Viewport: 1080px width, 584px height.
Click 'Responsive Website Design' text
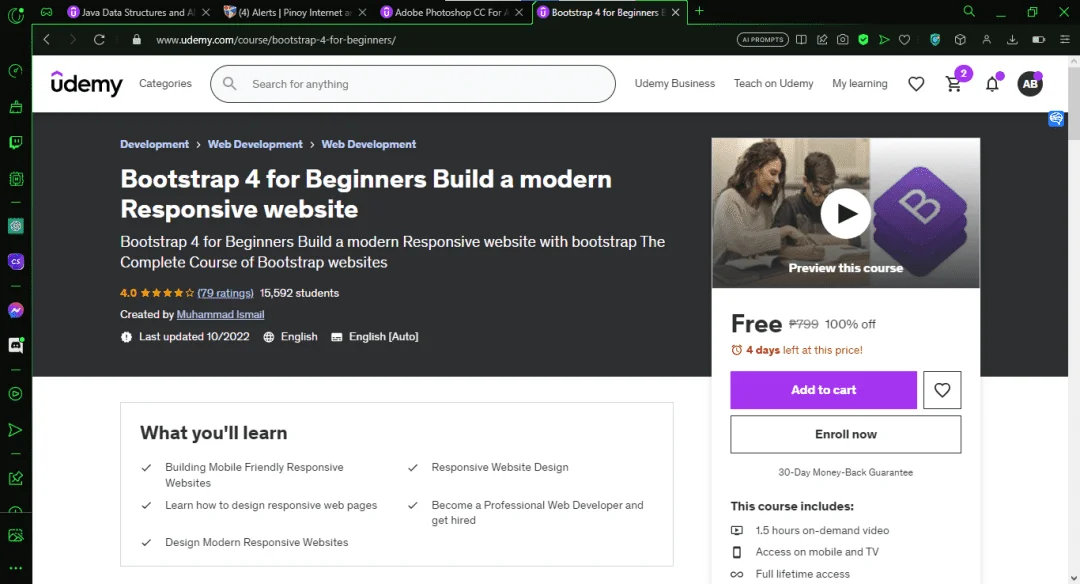click(x=499, y=467)
